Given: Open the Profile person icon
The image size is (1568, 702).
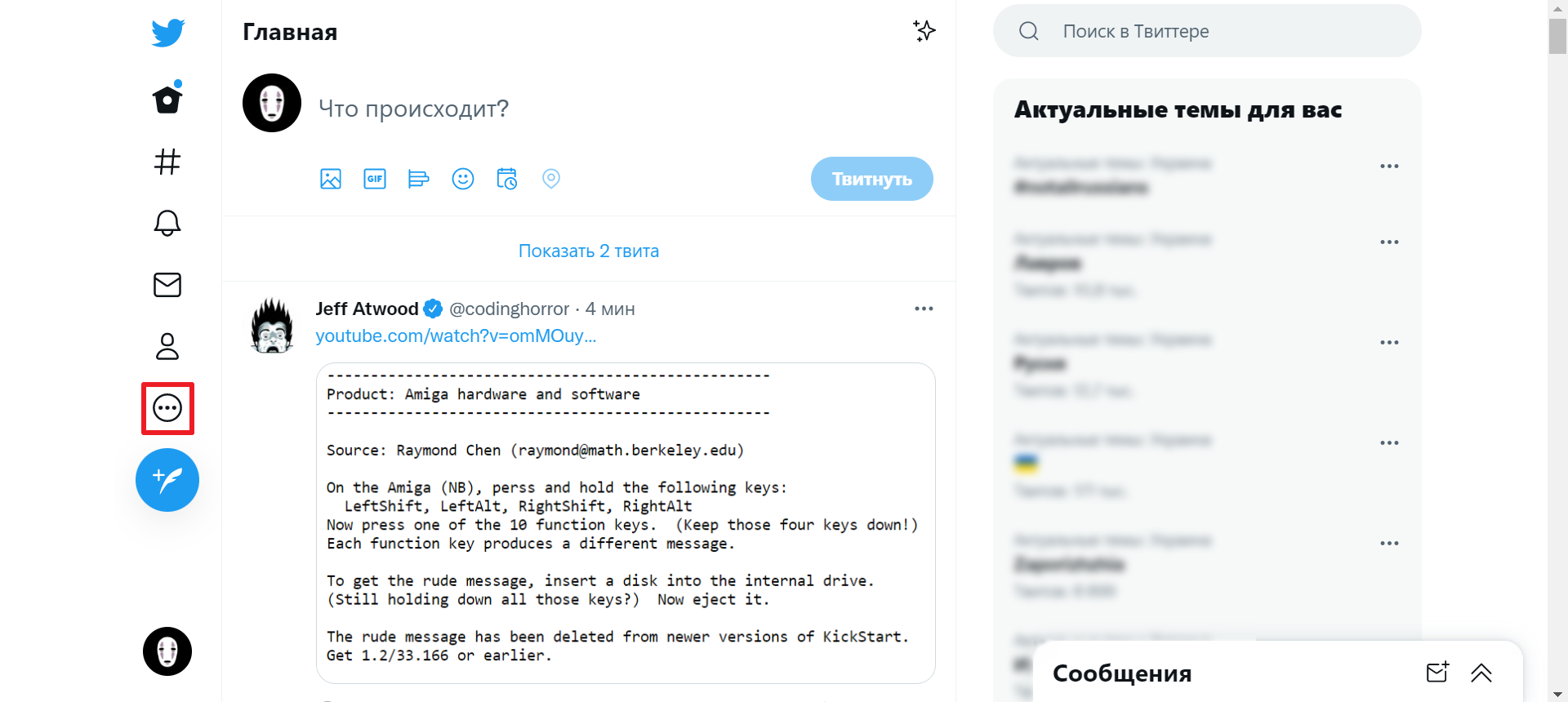Looking at the screenshot, I should click(167, 346).
